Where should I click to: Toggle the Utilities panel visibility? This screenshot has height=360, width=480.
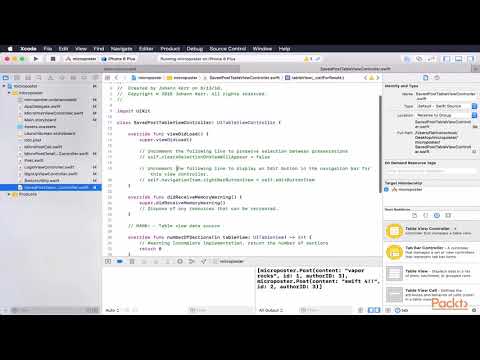(471, 59)
